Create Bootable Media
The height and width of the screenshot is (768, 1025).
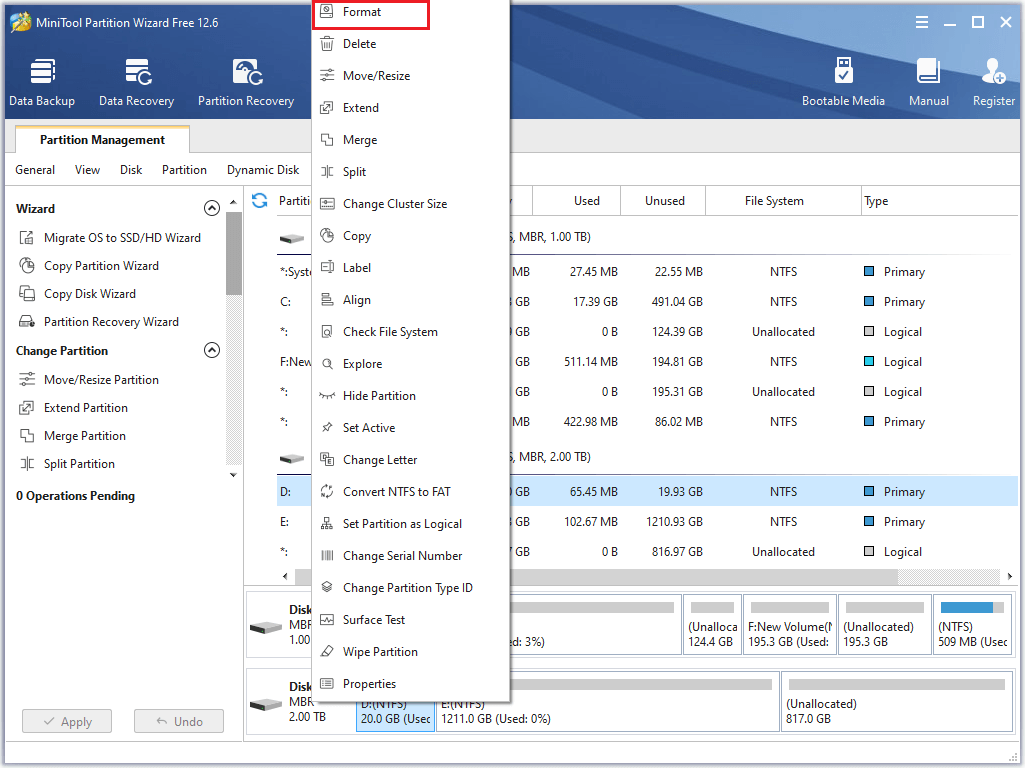point(844,80)
